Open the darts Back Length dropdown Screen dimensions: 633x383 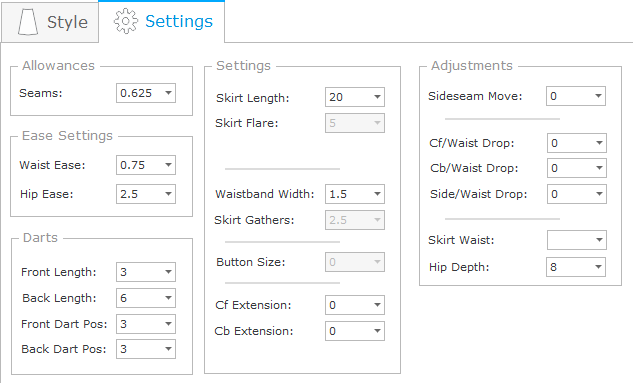pos(146,298)
